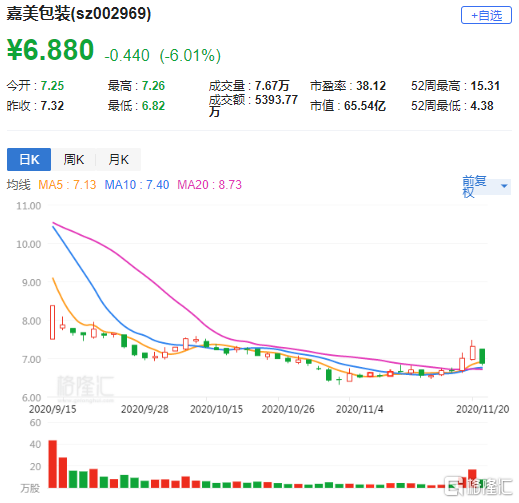
Task: Click date axis label 2020/11/4
Action: [x=360, y=409]
